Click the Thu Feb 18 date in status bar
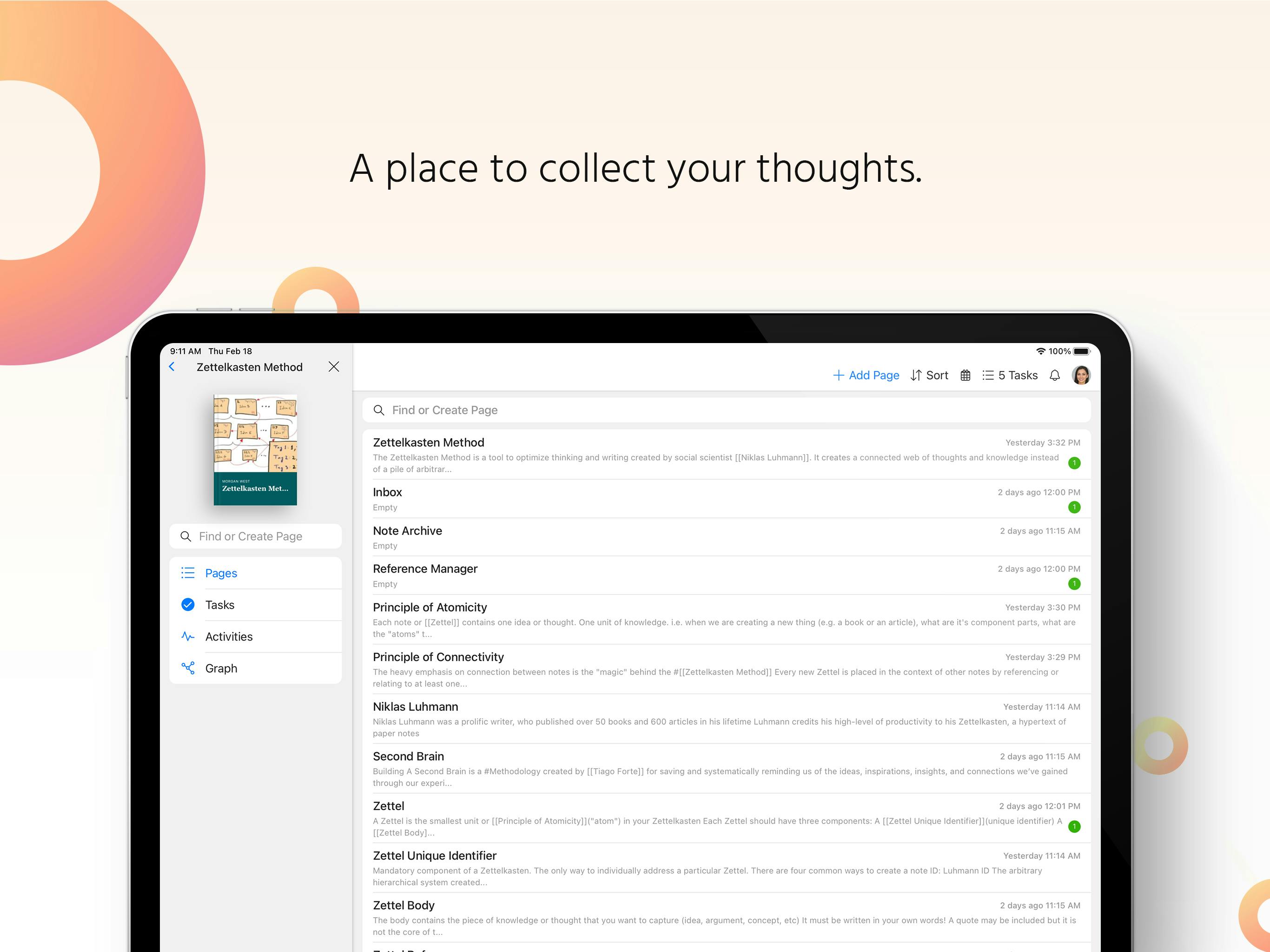Screen dimensions: 1270x952 230,351
